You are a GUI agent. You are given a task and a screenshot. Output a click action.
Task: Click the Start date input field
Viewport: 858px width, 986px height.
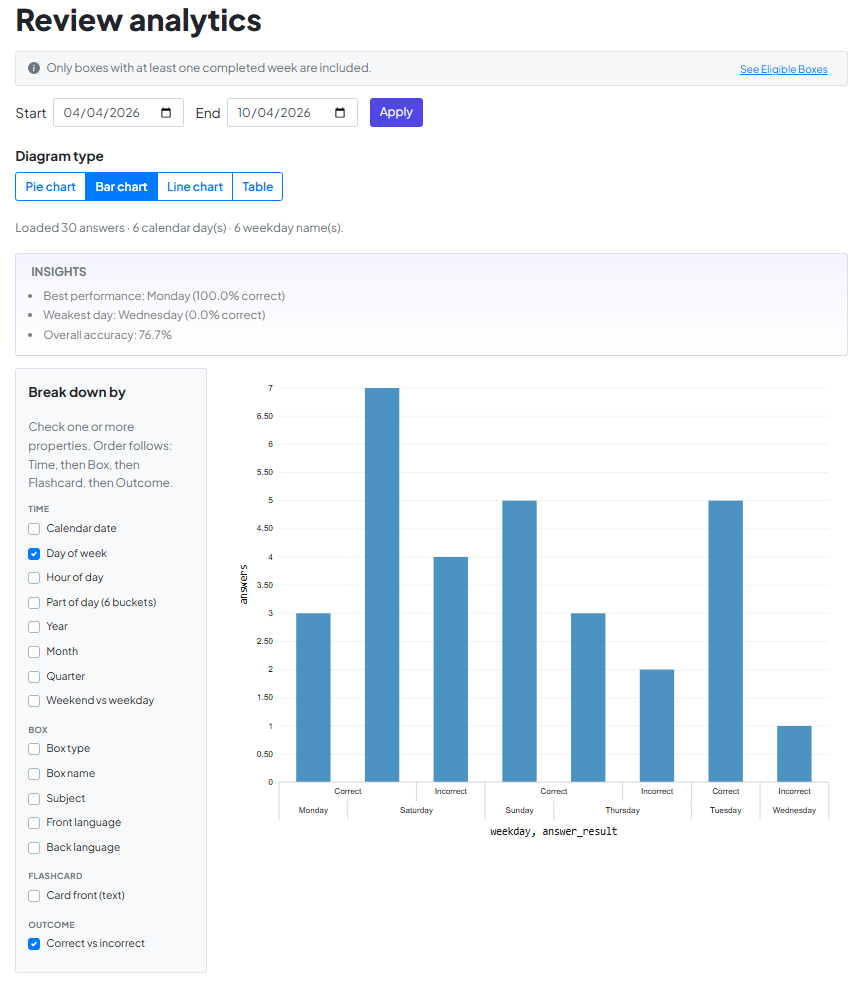point(105,113)
